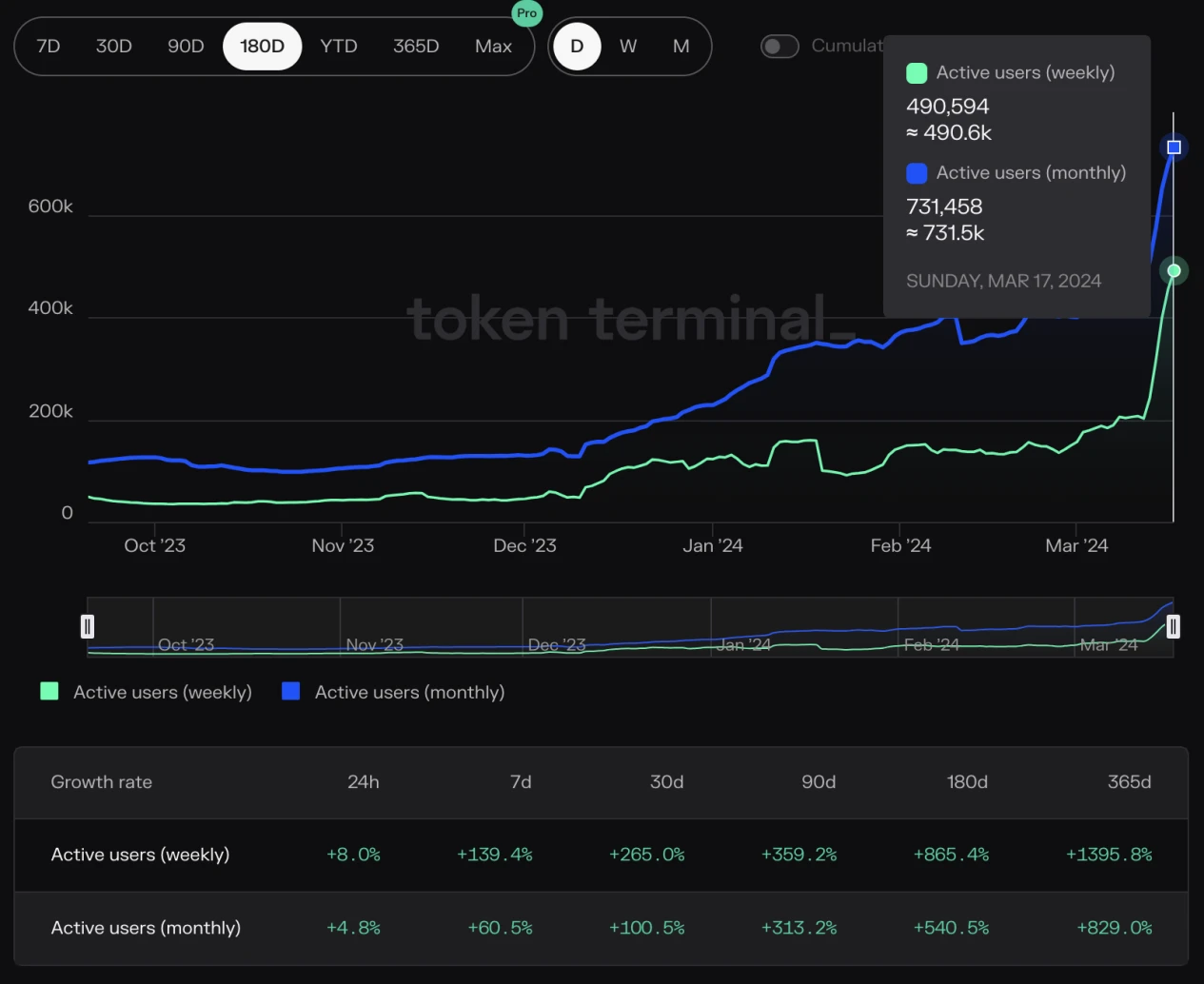The image size is (1204, 984).
Task: Choose the 90D time range
Action: click(x=186, y=46)
